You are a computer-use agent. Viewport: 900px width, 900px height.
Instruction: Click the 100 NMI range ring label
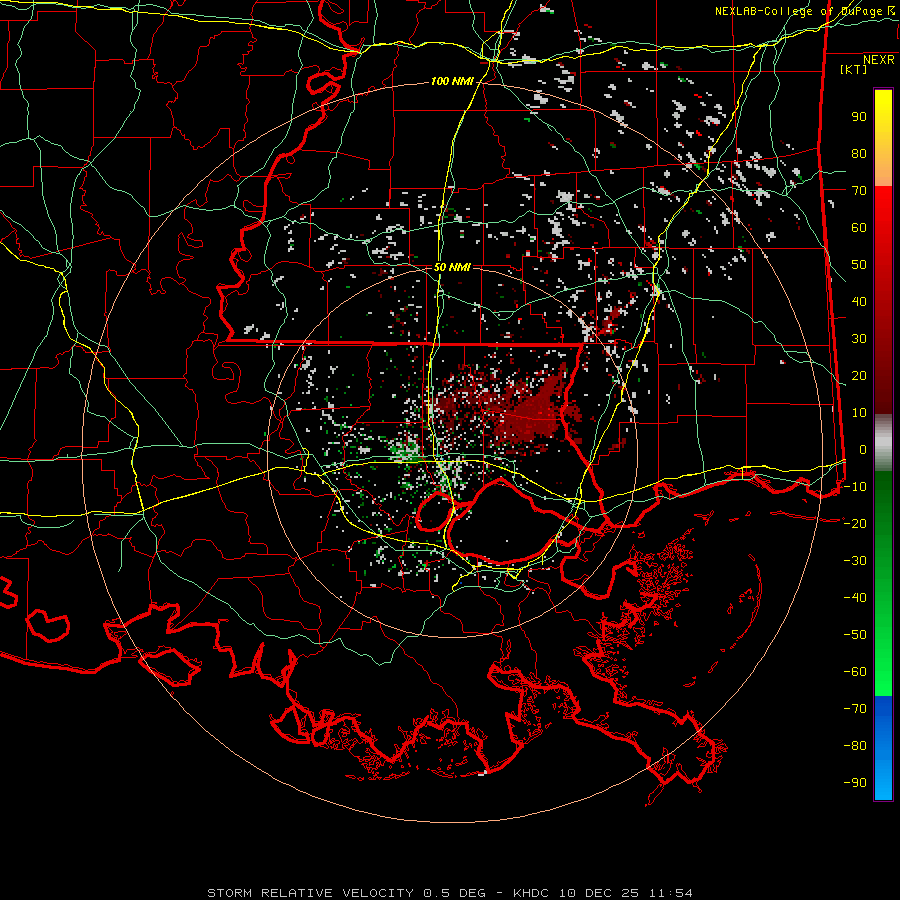pos(452,82)
